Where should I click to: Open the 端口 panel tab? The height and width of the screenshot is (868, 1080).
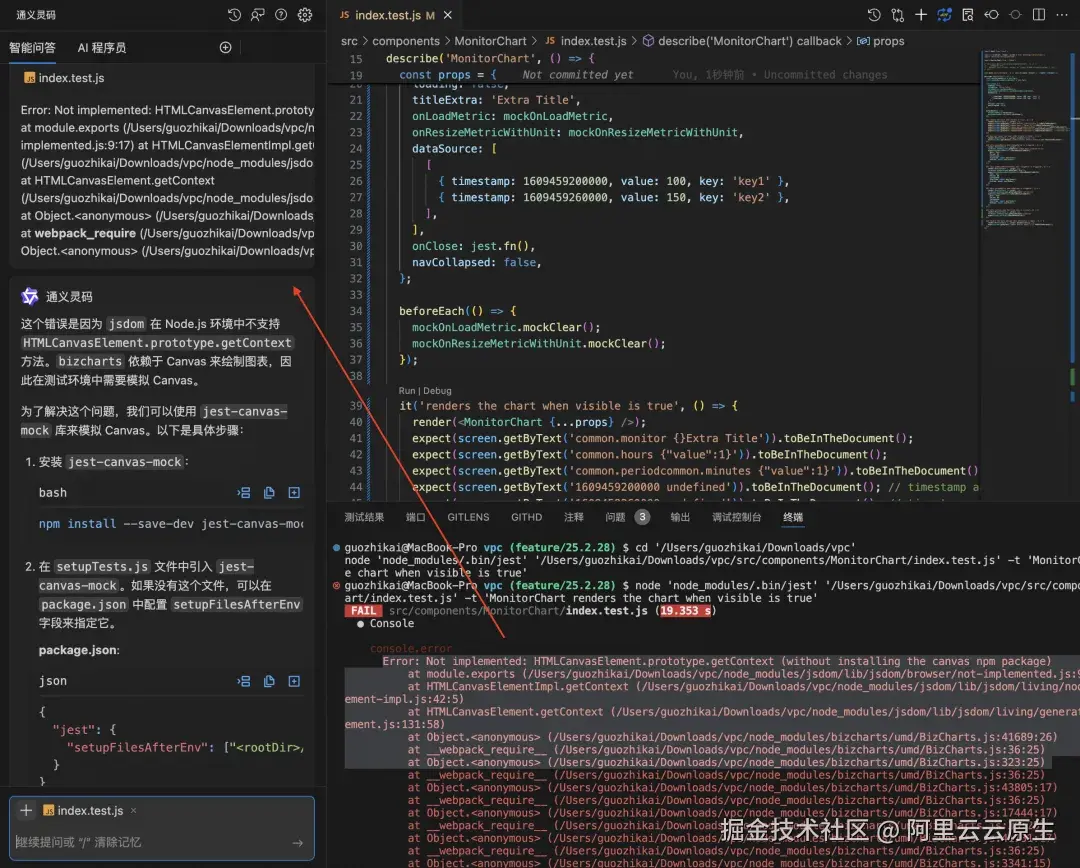[x=415, y=517]
